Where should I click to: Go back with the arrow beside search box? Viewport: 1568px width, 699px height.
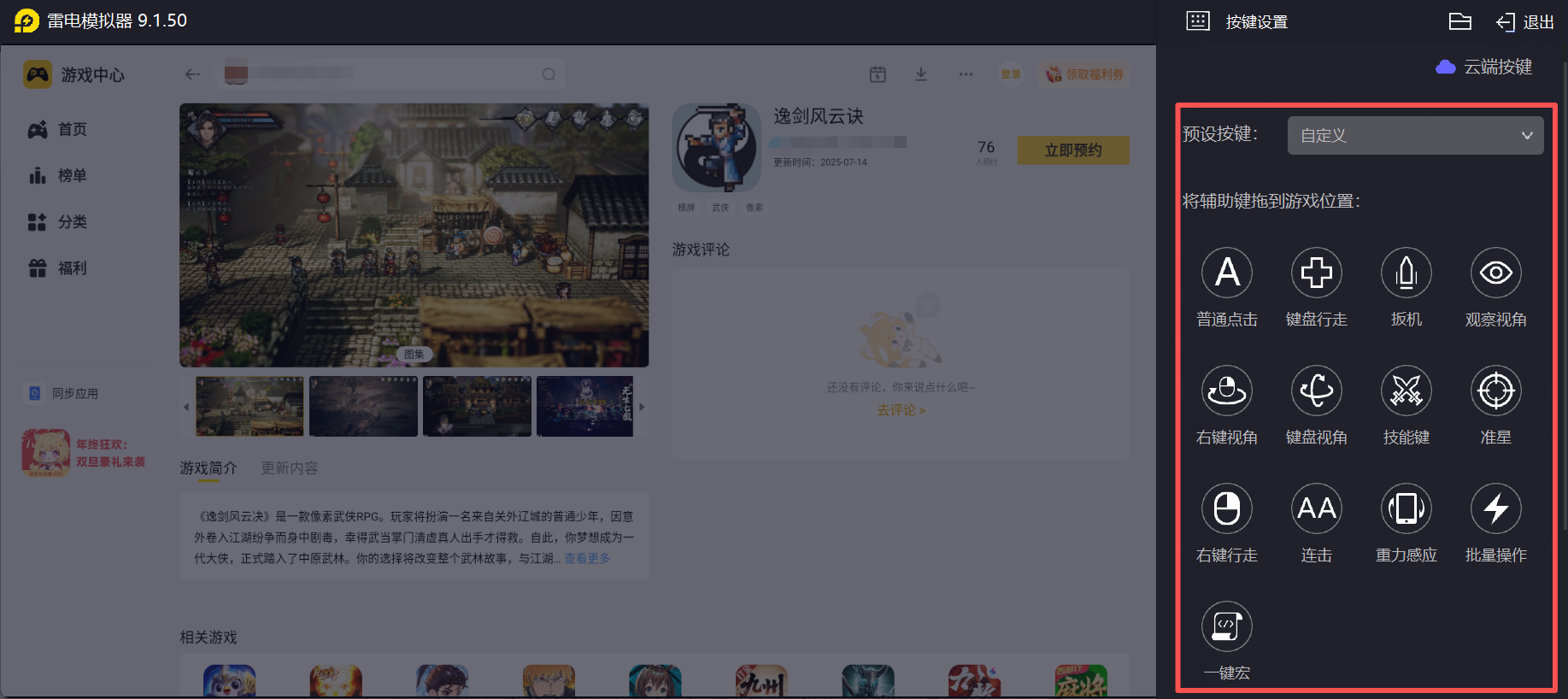(192, 74)
